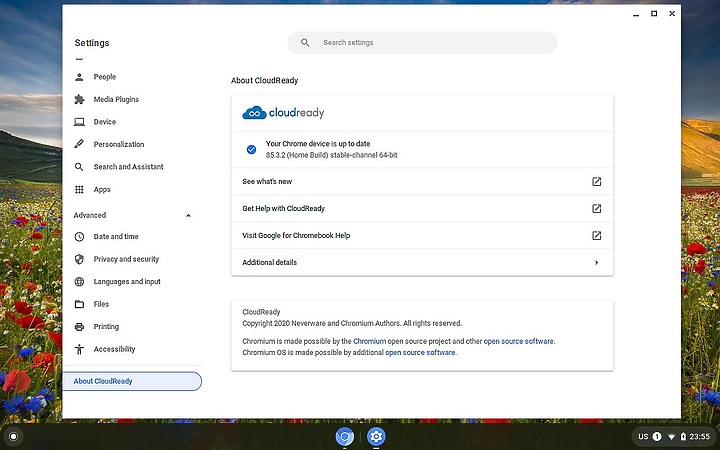
Task: Open the Chromium browser from the shelf
Action: [344, 436]
